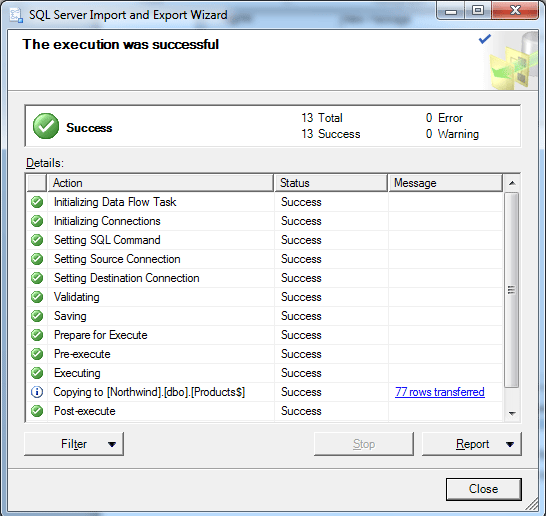546x516 pixels.
Task: Click green check icon beside Setting Source Connection
Action: 37,259
